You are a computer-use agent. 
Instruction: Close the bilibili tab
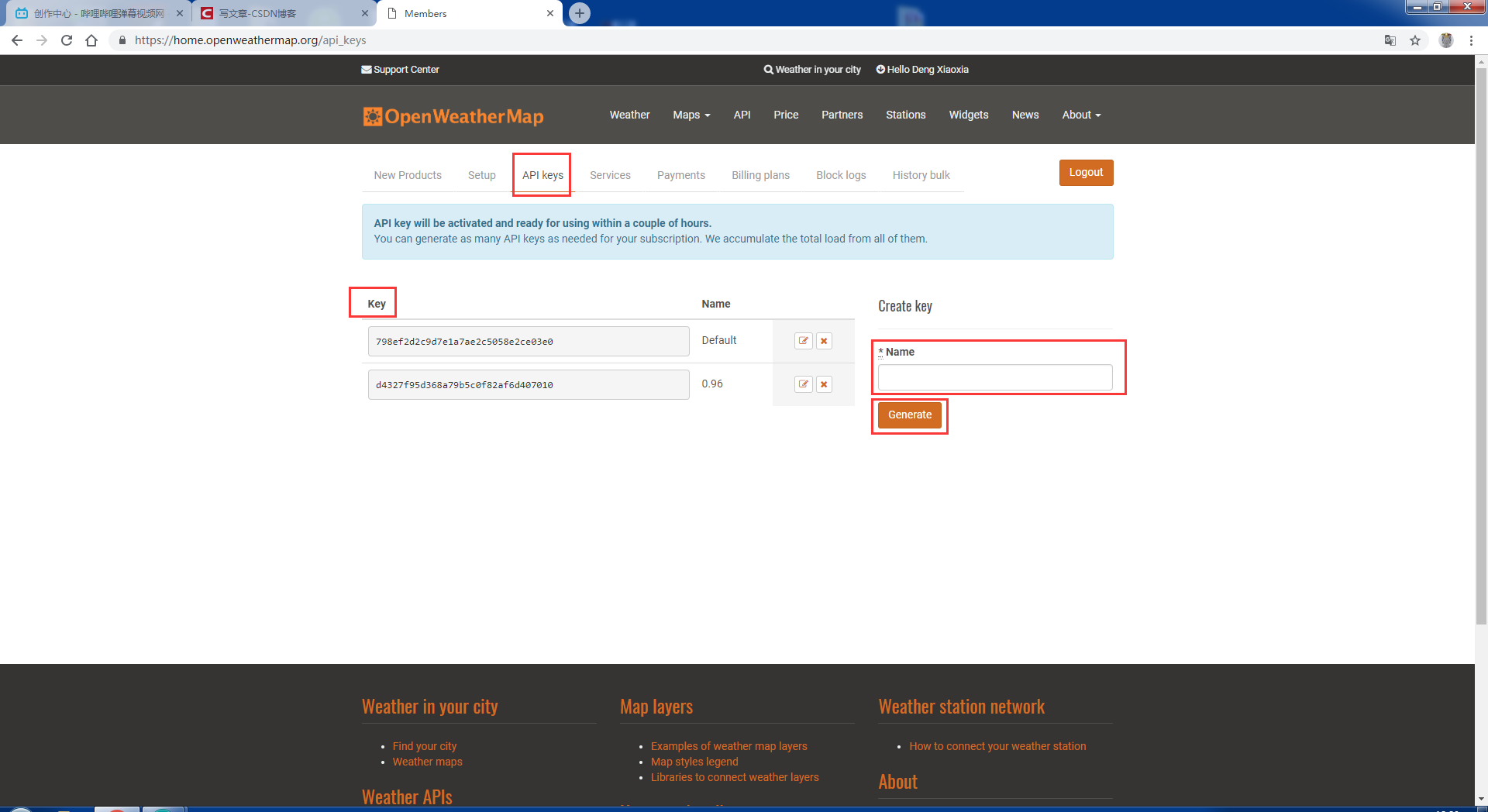point(180,13)
